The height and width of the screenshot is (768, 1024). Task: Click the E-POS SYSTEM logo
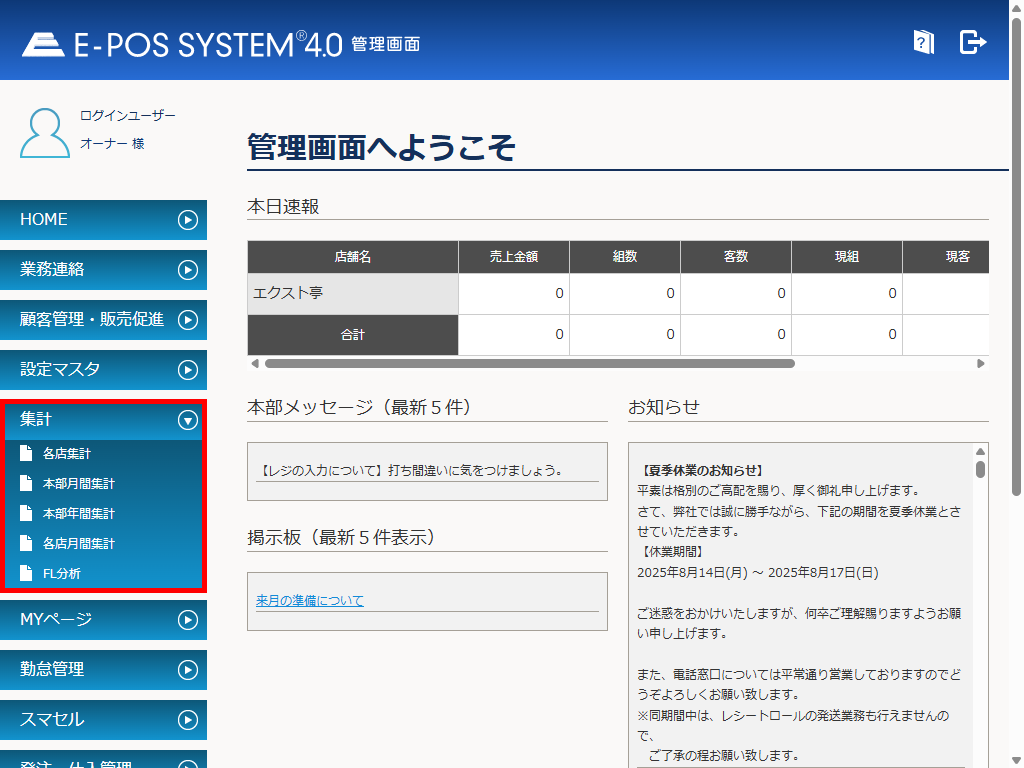(x=182, y=44)
